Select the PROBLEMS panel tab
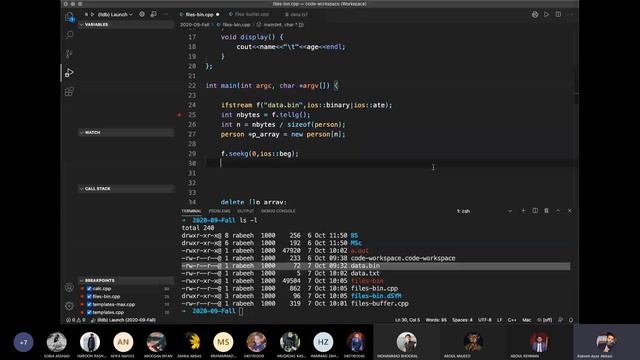The image size is (640, 360). (x=220, y=211)
